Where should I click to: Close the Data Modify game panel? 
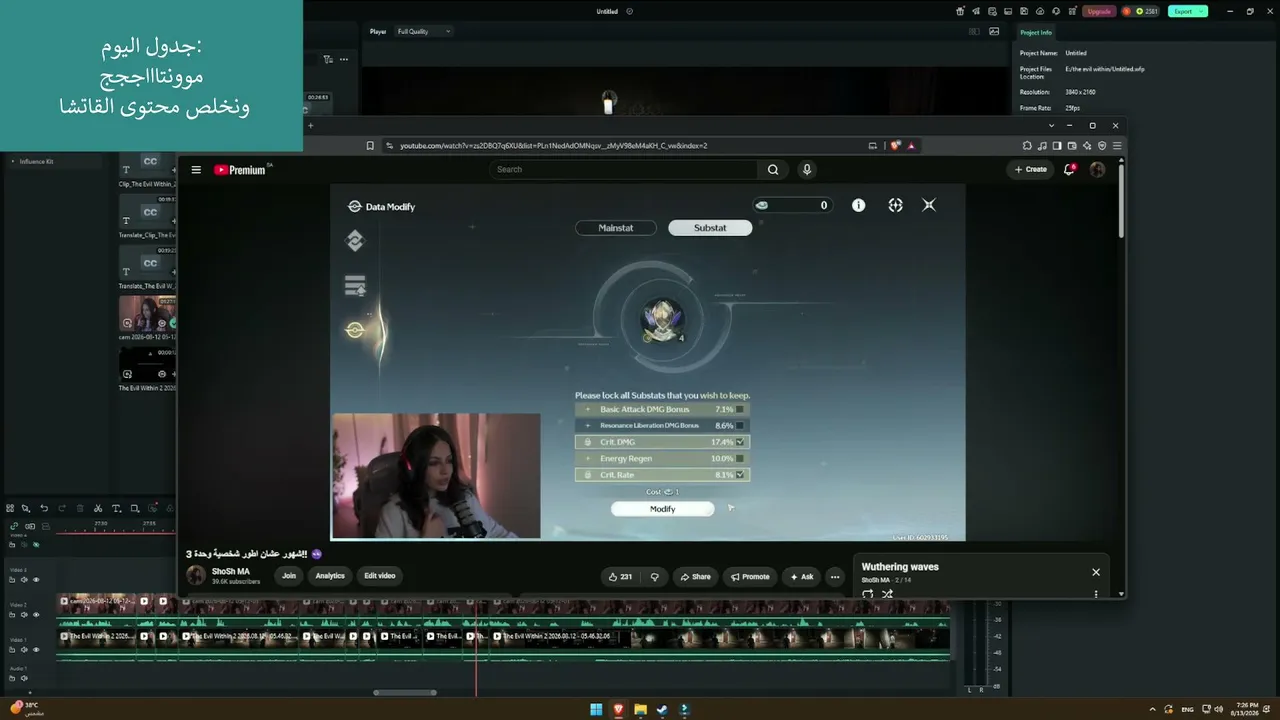point(929,205)
